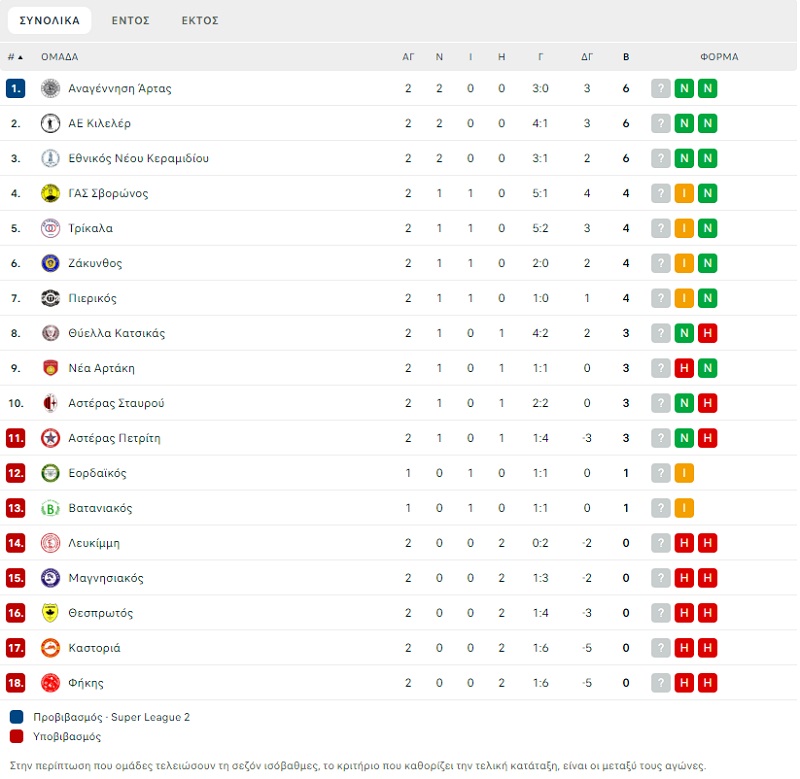This screenshot has height=779, width=800.
Task: Switch to the ΕΚΤΟΣ tab
Action: [200, 20]
